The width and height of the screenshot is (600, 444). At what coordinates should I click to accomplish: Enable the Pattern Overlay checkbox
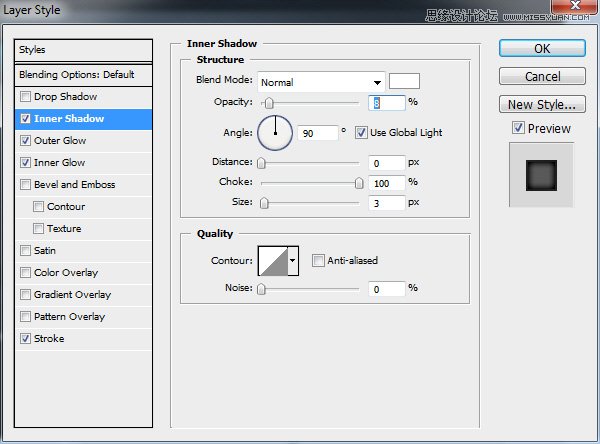coord(25,317)
